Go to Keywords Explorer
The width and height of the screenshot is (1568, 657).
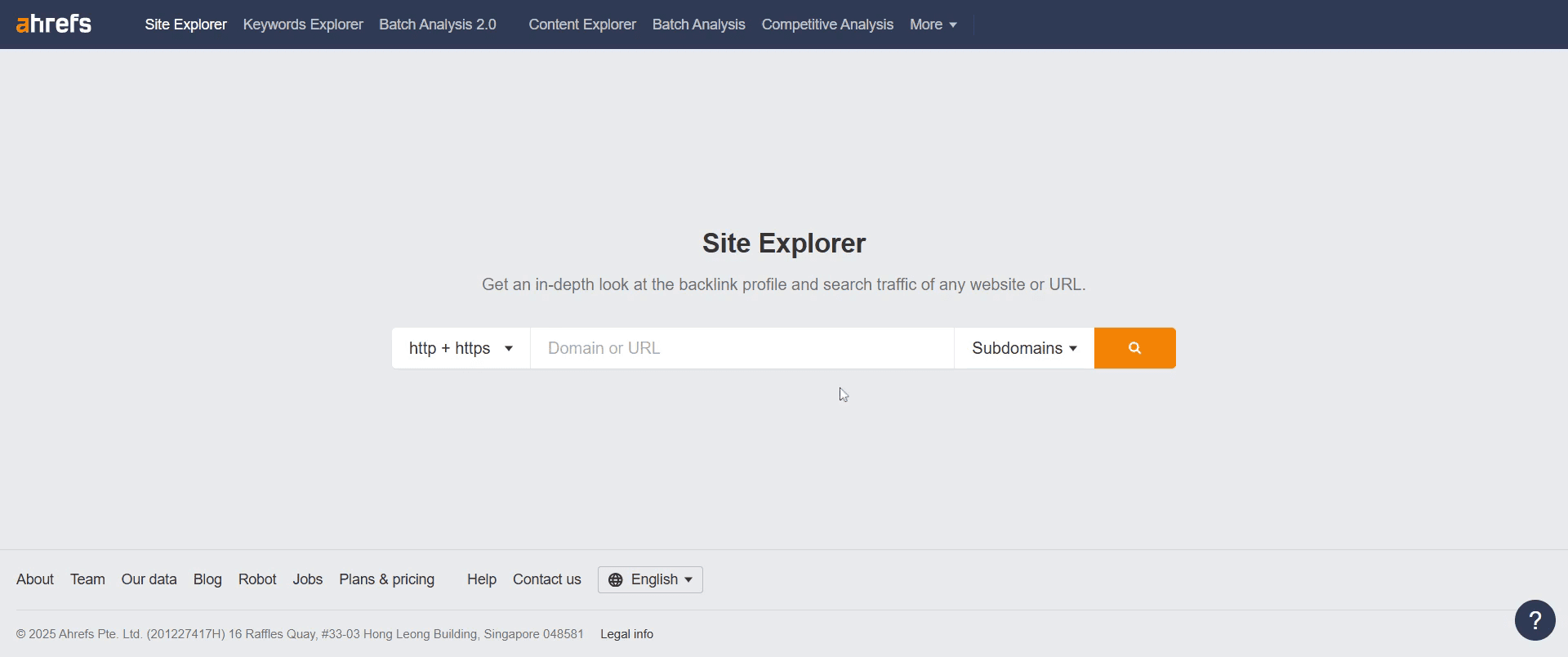point(303,25)
